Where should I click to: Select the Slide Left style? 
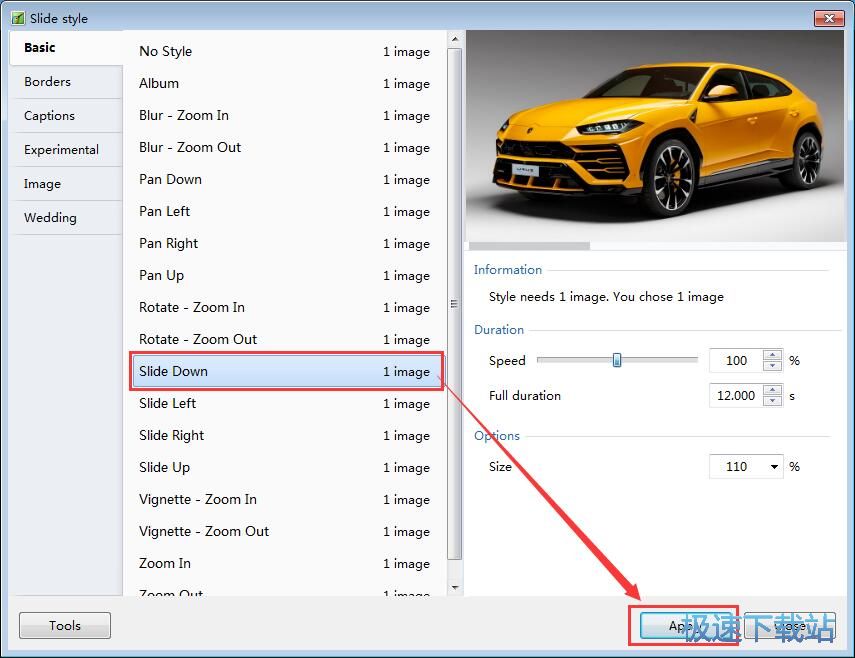(x=287, y=403)
